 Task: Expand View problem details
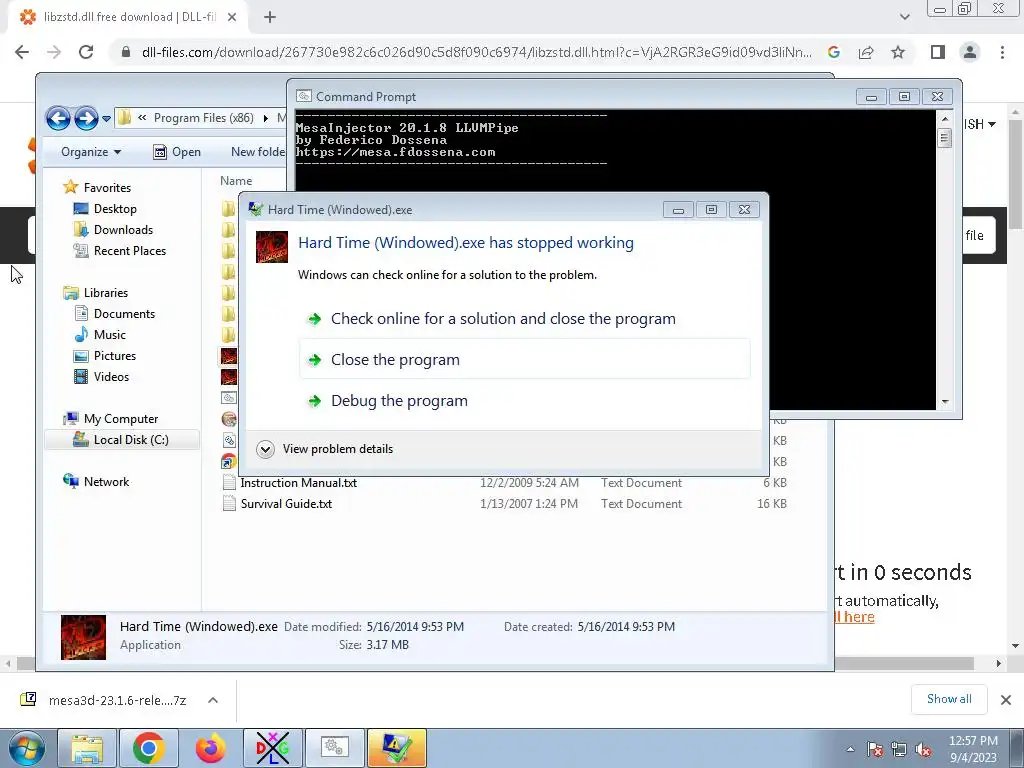tap(325, 449)
